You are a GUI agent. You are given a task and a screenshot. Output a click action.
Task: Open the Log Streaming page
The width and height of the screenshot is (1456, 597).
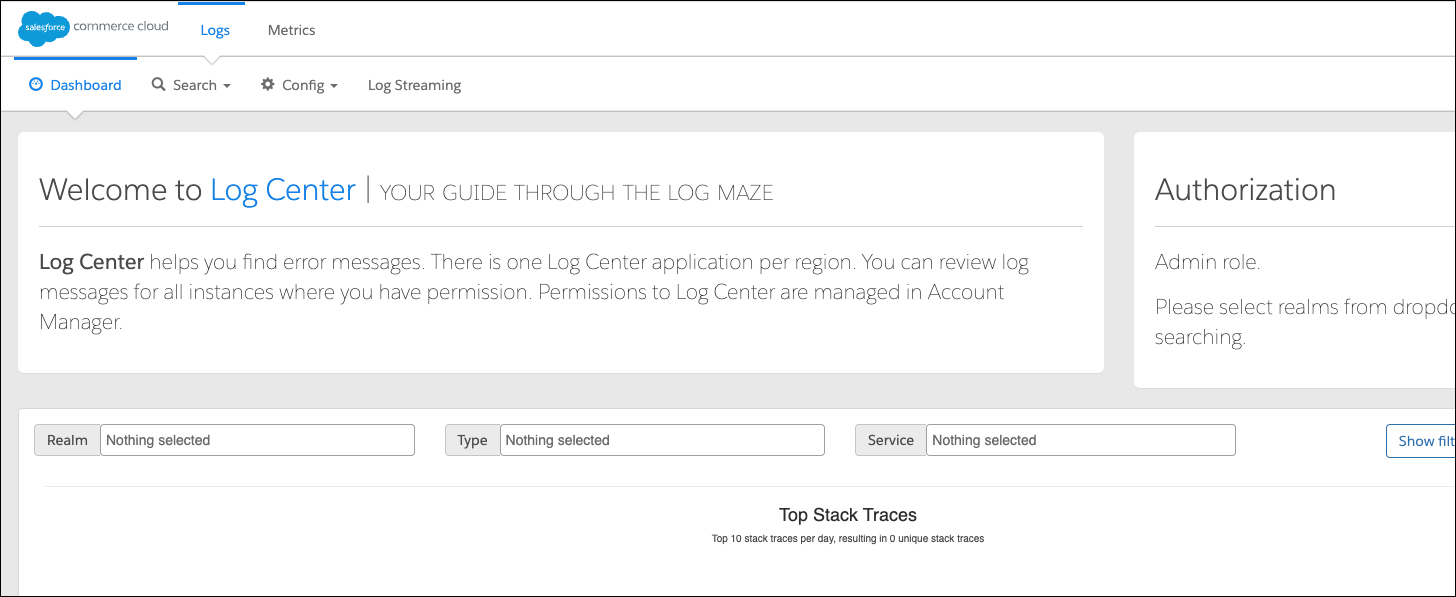point(414,85)
